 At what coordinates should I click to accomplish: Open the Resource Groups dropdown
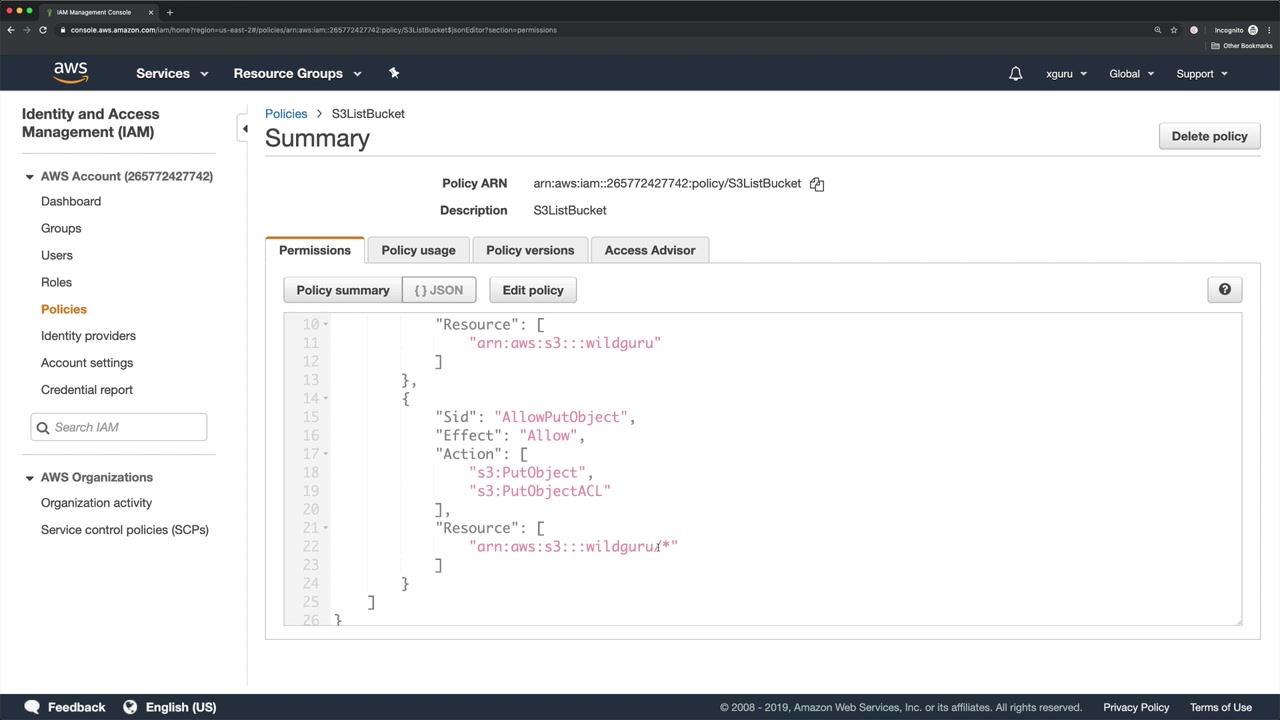tap(297, 74)
